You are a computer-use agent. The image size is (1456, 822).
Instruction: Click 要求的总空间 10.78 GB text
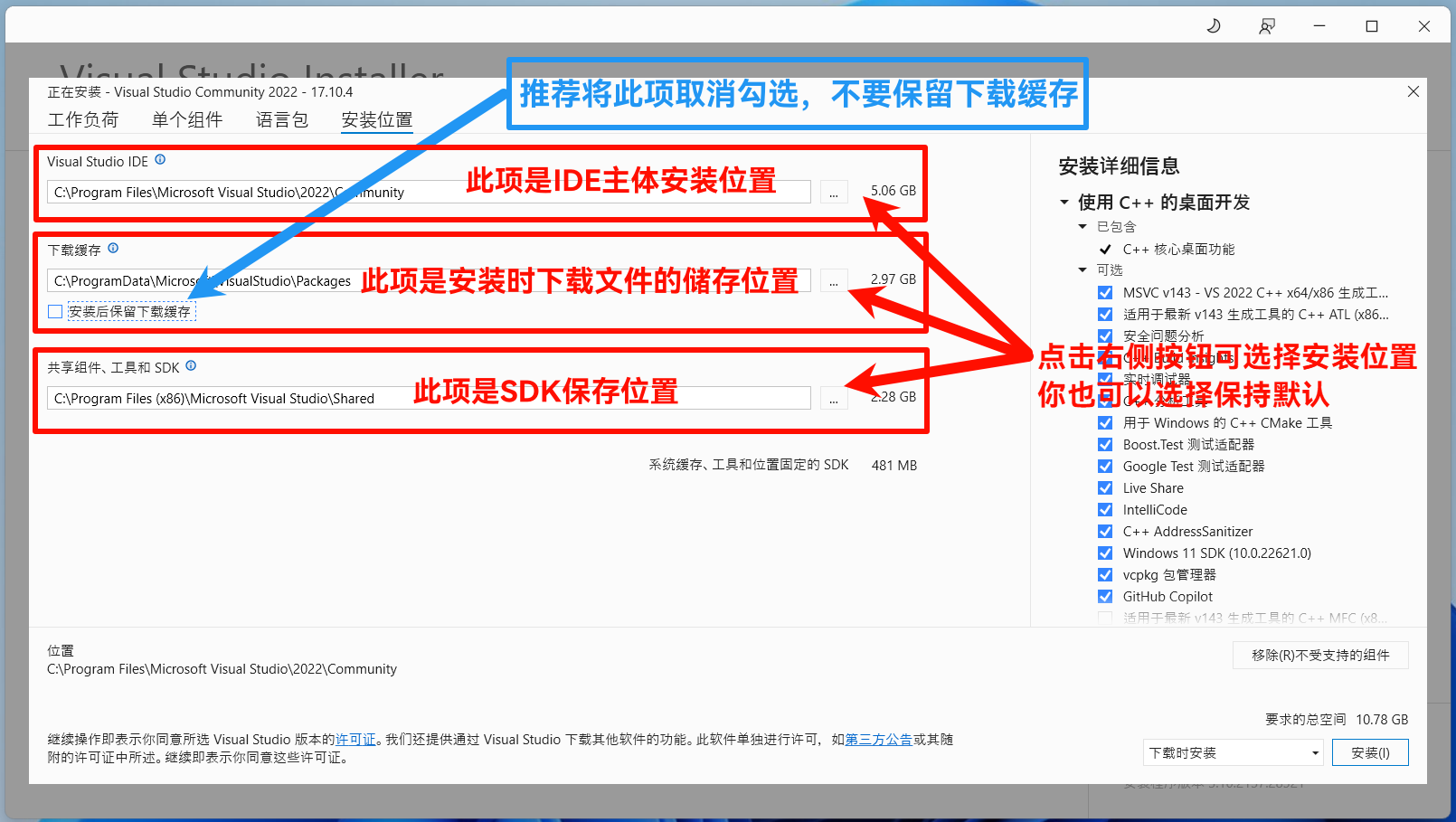click(1337, 720)
